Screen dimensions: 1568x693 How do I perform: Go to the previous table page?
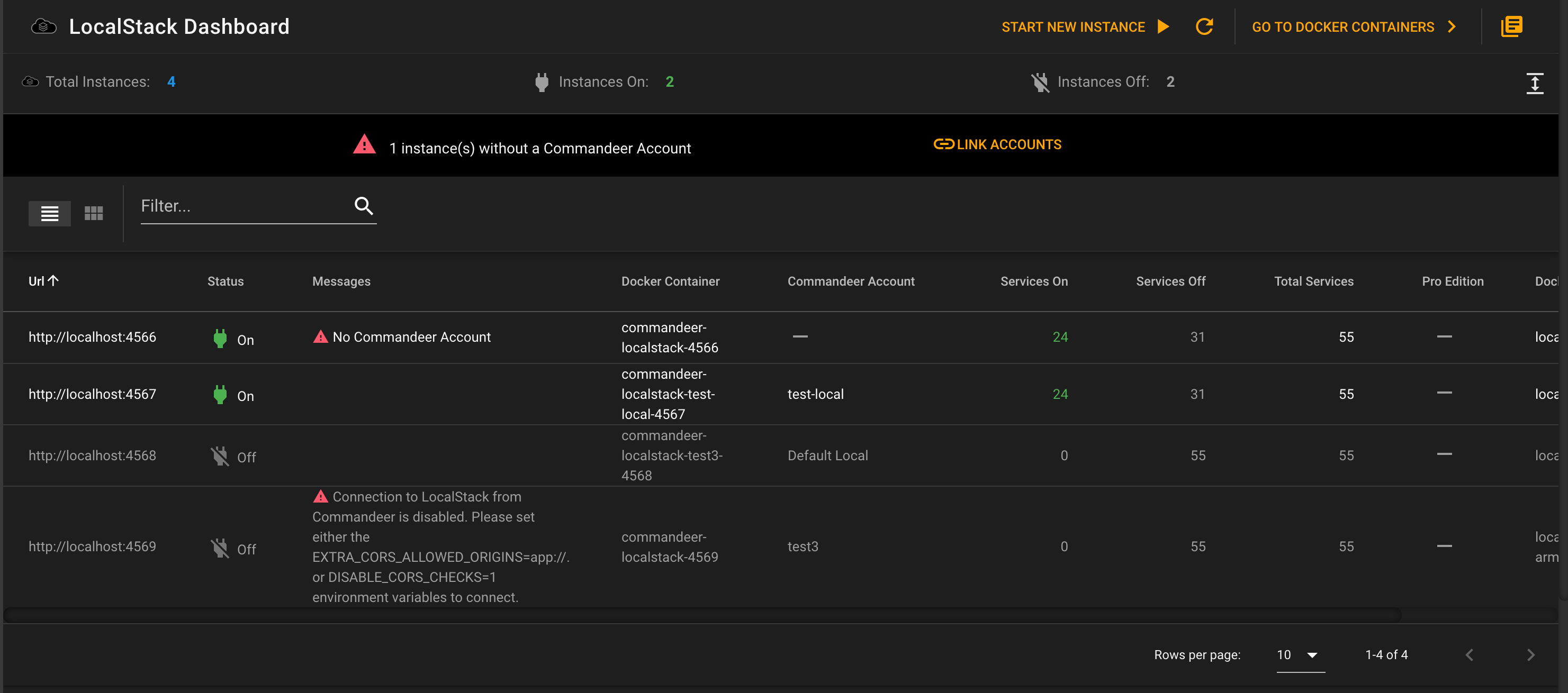pyautogui.click(x=1470, y=655)
